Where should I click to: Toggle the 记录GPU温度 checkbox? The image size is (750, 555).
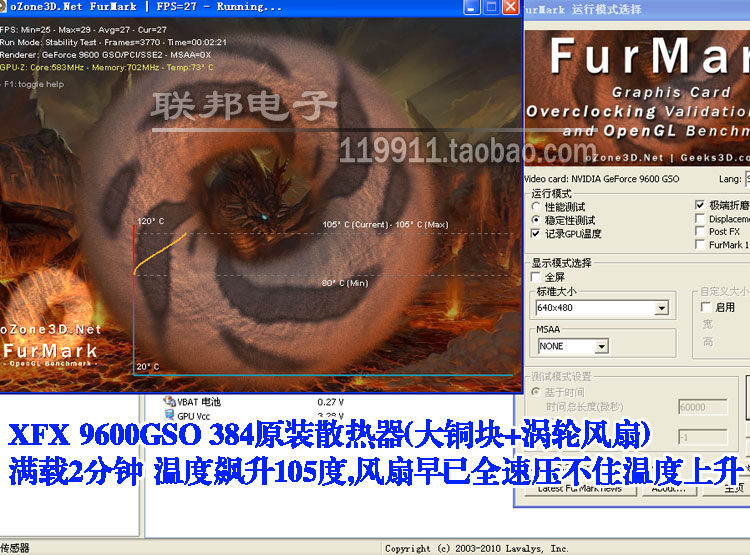coord(537,233)
